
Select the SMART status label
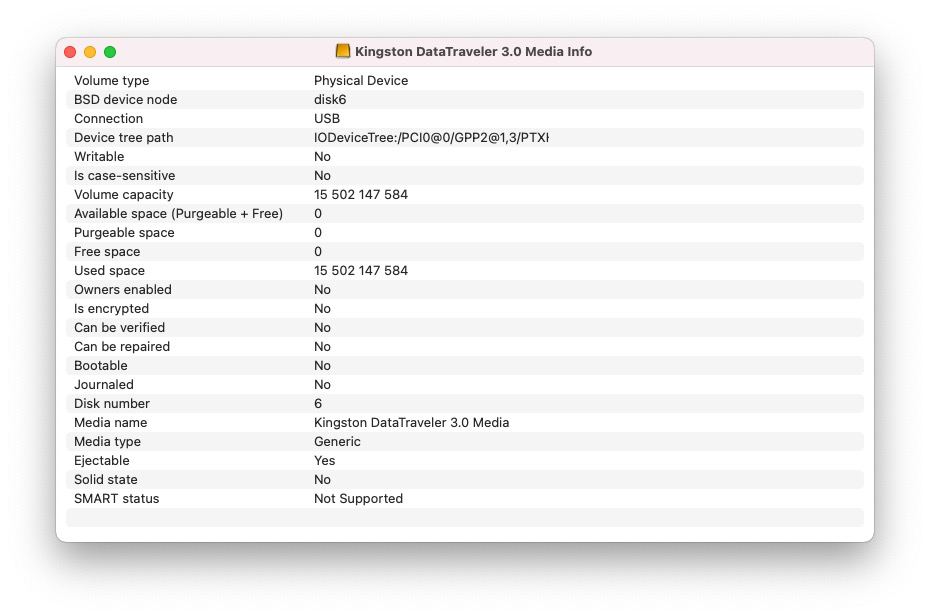116,498
